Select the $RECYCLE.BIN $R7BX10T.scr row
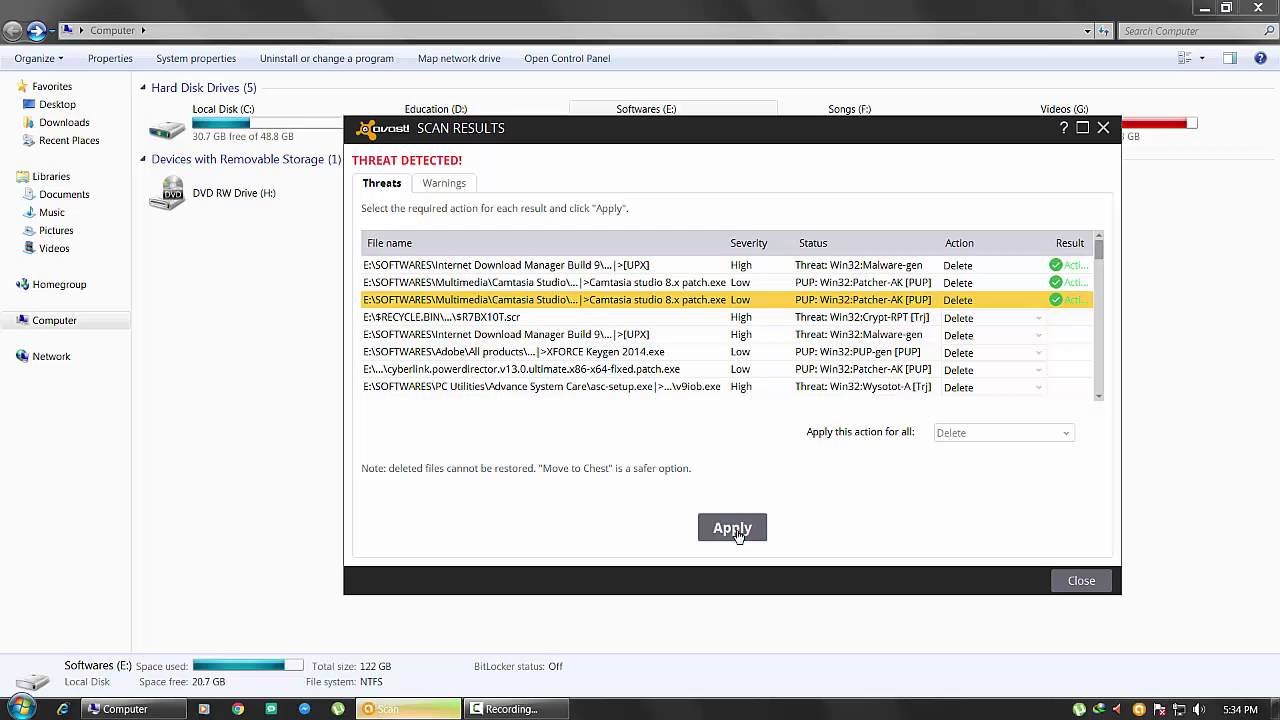The width and height of the screenshot is (1280, 720). [x=726, y=318]
